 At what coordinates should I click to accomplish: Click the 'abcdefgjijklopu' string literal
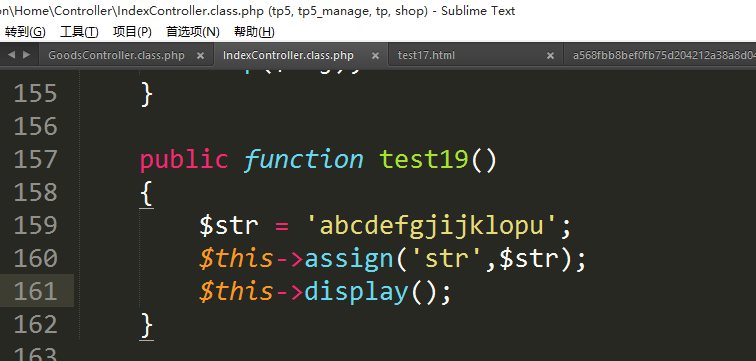(432, 226)
